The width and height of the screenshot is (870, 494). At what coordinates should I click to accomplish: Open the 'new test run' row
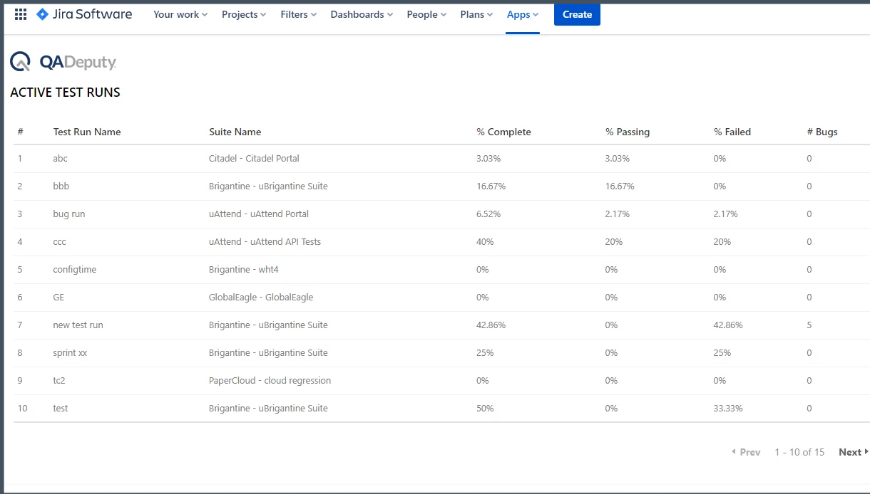(x=78, y=325)
